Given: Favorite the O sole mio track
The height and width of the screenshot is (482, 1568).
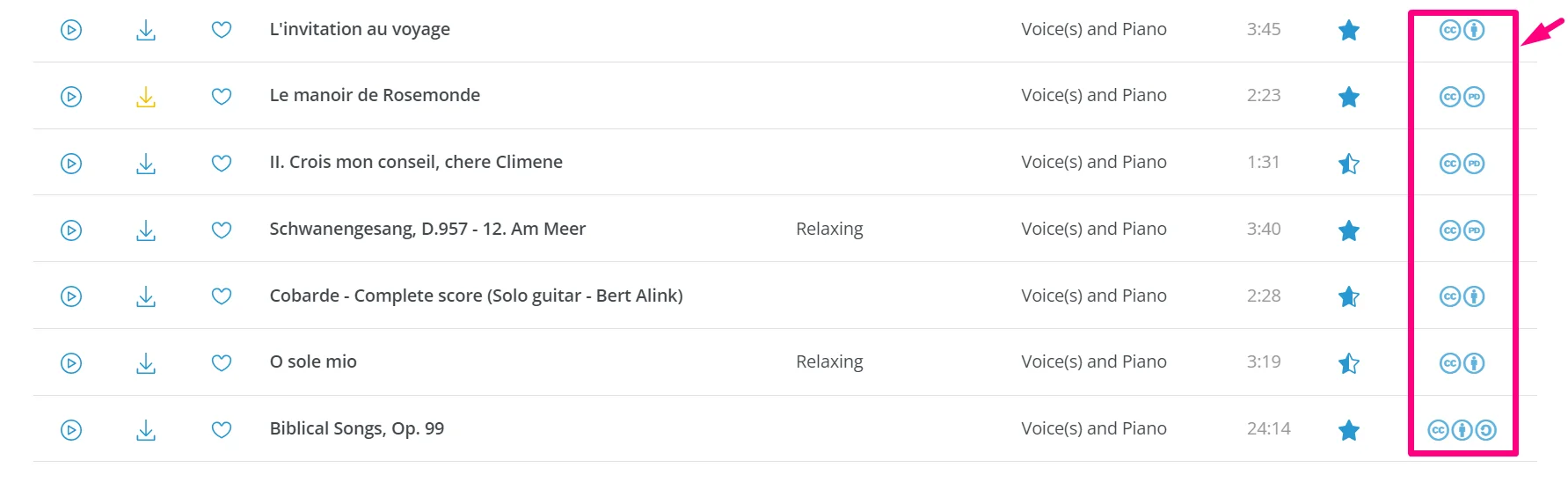Looking at the screenshot, I should [222, 363].
